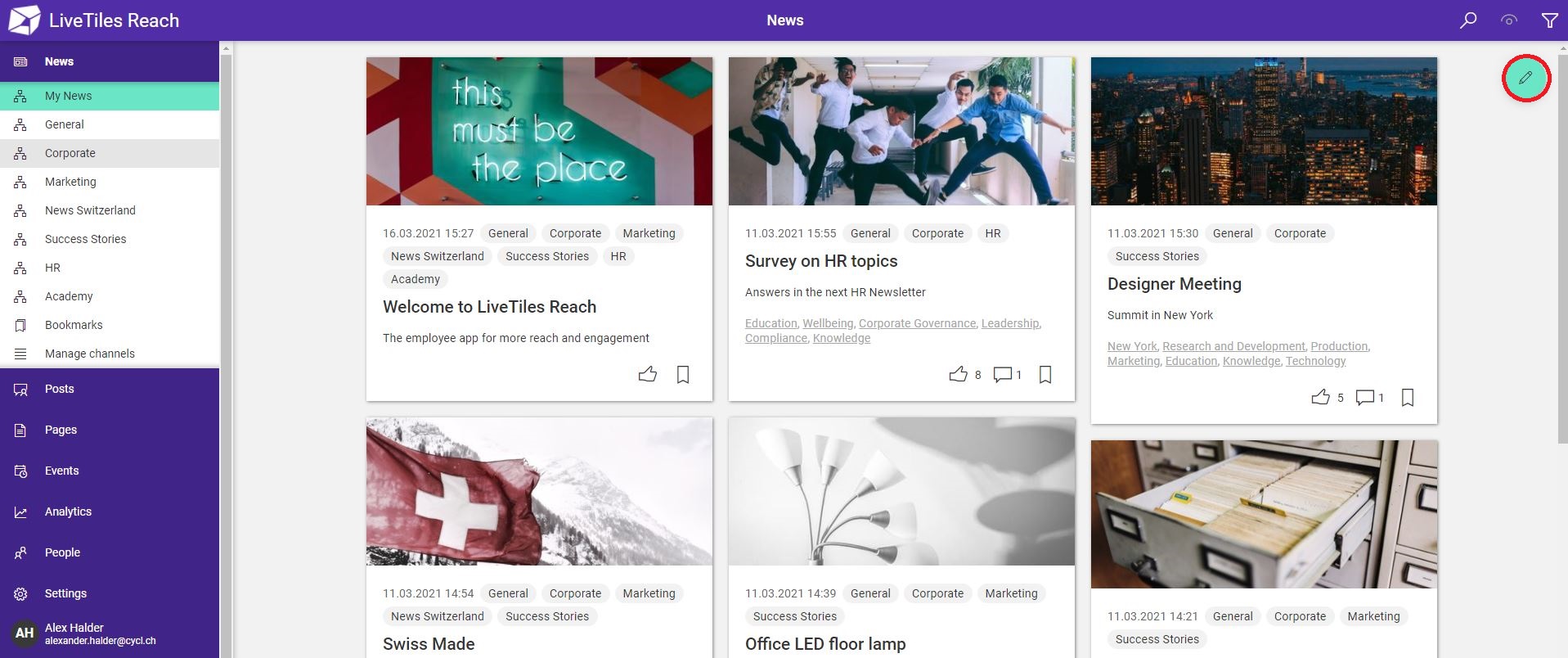
Task: Click the Technology tag link
Action: coord(1315,361)
